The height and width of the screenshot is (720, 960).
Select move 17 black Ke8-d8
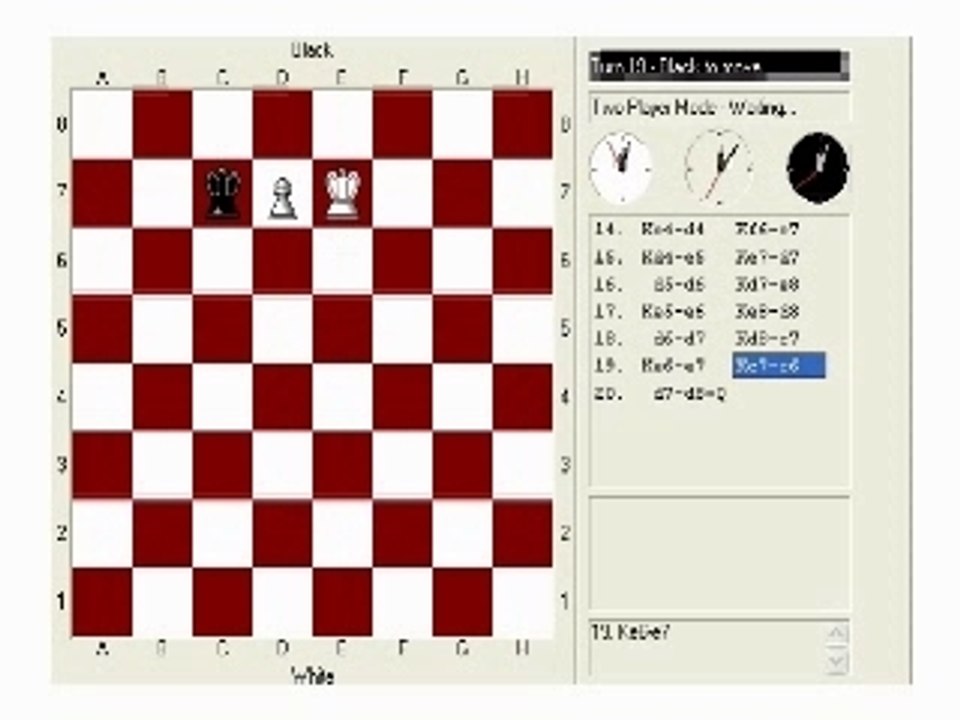pos(767,312)
